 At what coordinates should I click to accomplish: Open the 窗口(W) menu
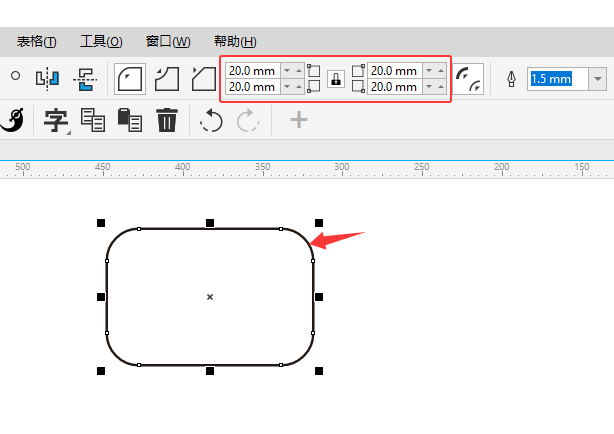coord(168,42)
